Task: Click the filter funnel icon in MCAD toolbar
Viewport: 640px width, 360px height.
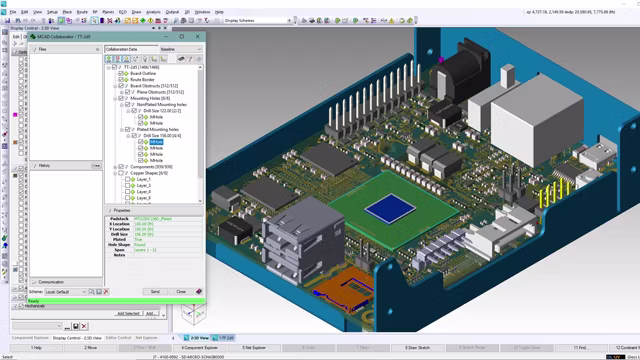Action: click(190, 59)
